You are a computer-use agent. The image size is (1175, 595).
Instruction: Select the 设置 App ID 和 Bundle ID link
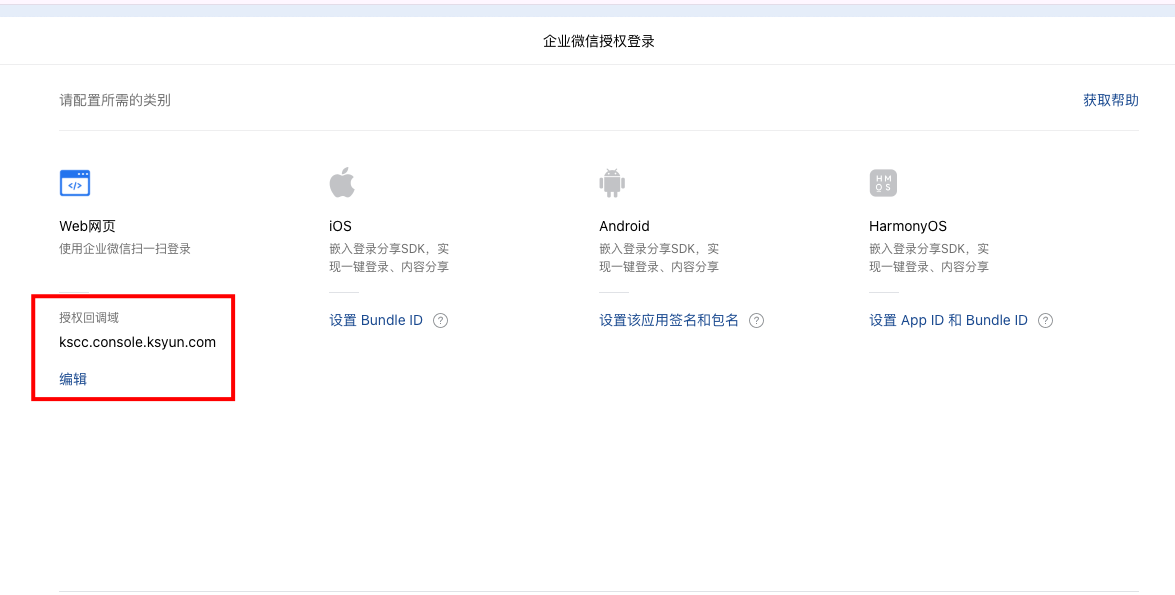[948, 321]
